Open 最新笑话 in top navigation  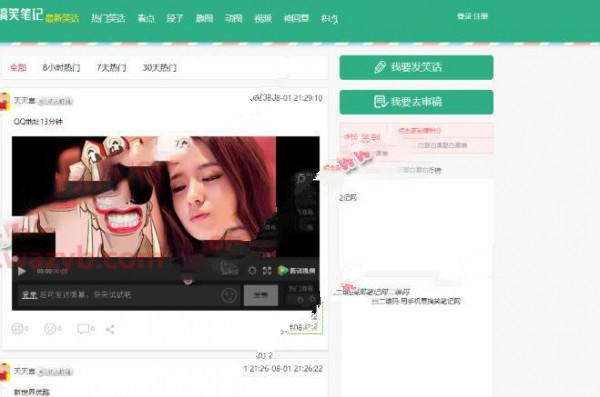tap(62, 18)
